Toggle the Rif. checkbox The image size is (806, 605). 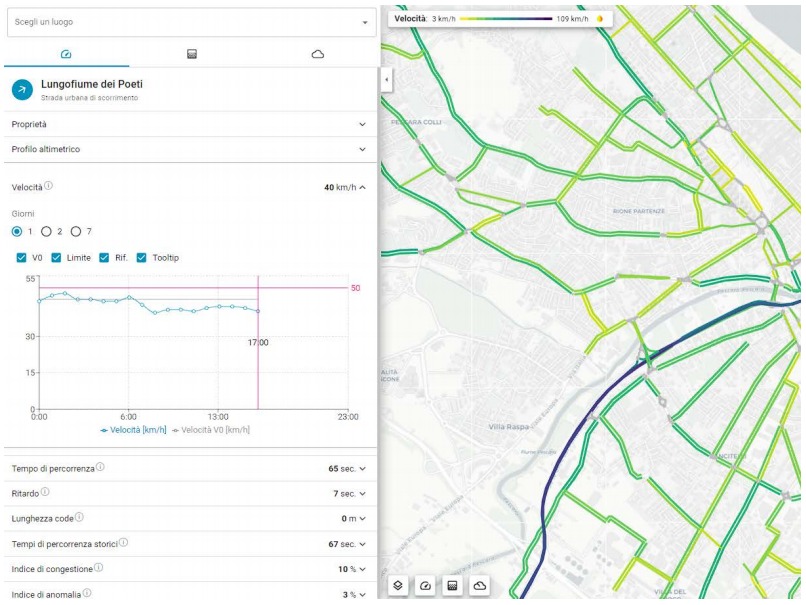tap(104, 258)
